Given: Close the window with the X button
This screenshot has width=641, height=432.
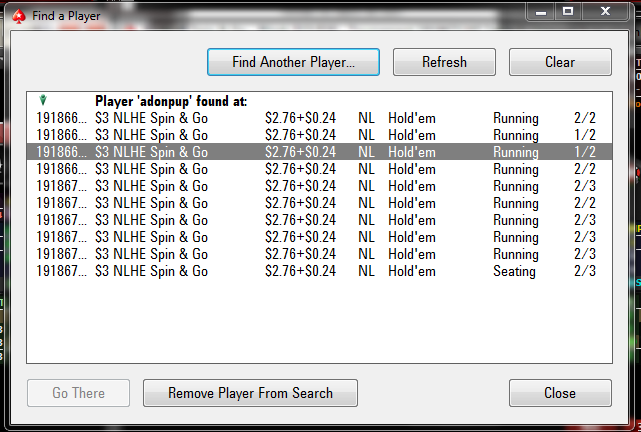Looking at the screenshot, I should [605, 12].
